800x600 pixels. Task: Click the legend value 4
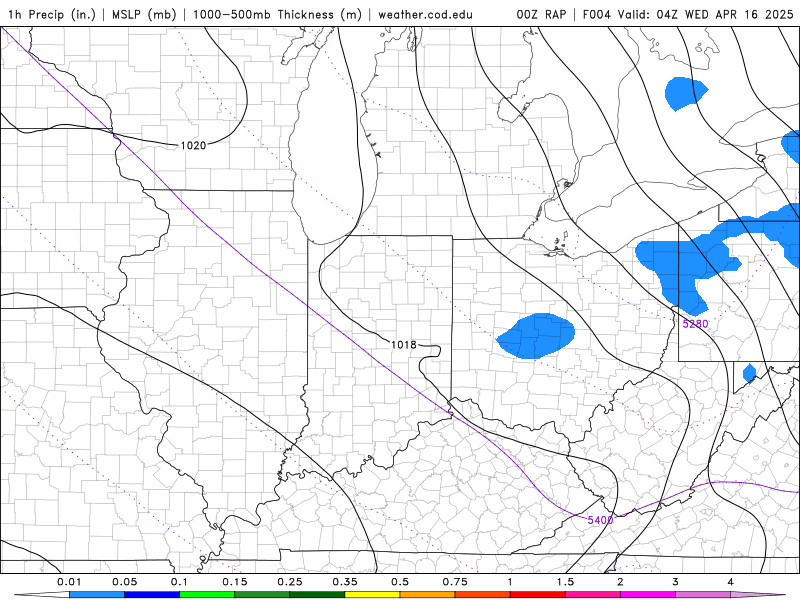click(x=731, y=582)
